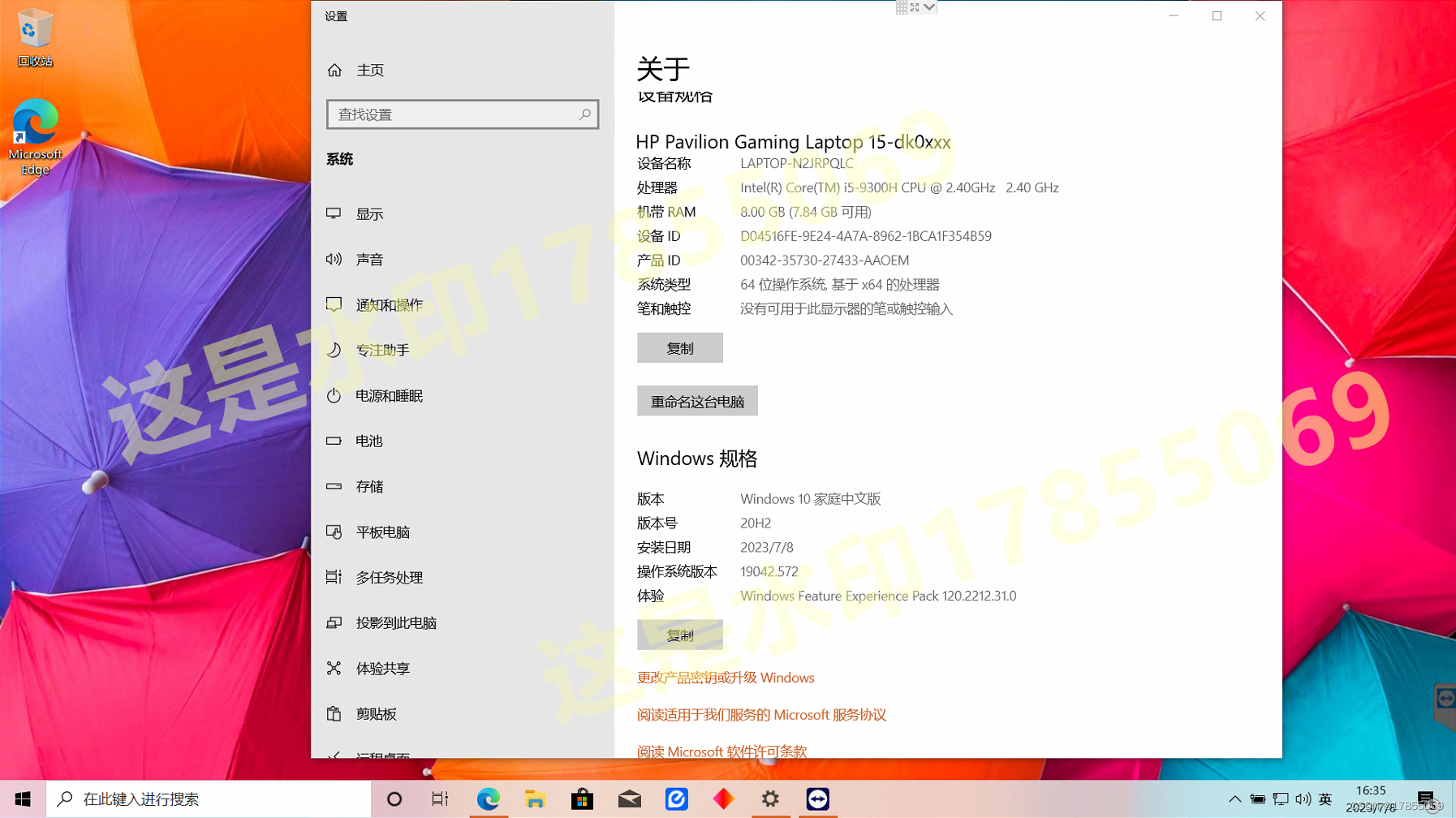Click battery icon in system tray
Viewport: 1456px width, 818px height.
click(1257, 799)
